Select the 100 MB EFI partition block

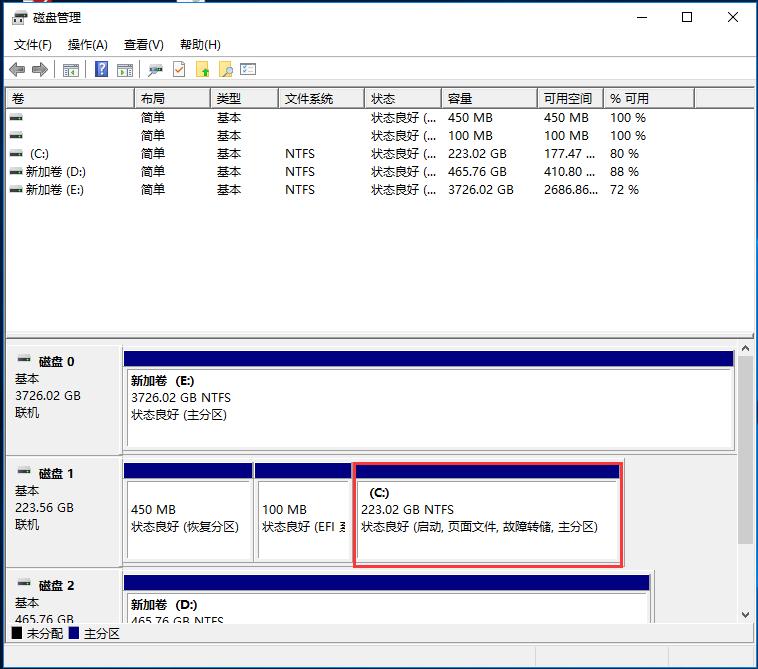[303, 512]
